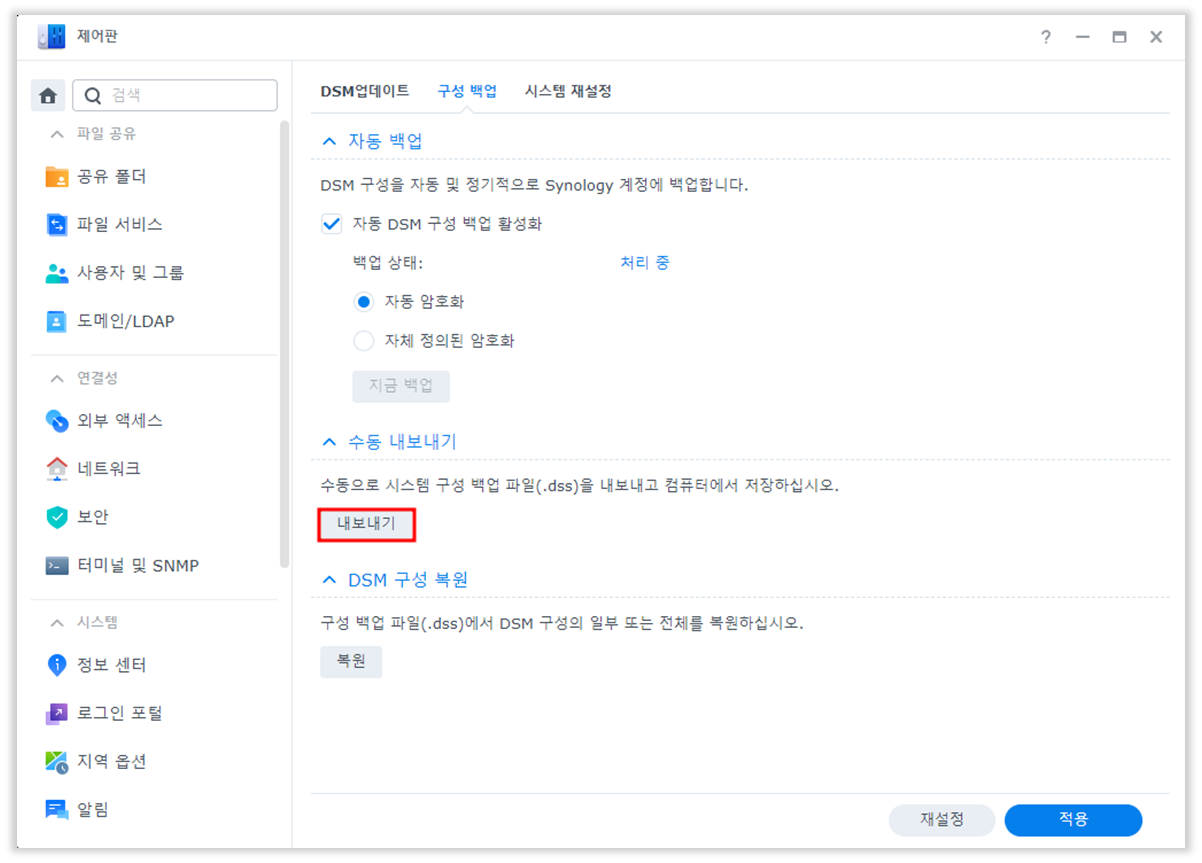Minimize the 제어판 window

tap(1082, 37)
